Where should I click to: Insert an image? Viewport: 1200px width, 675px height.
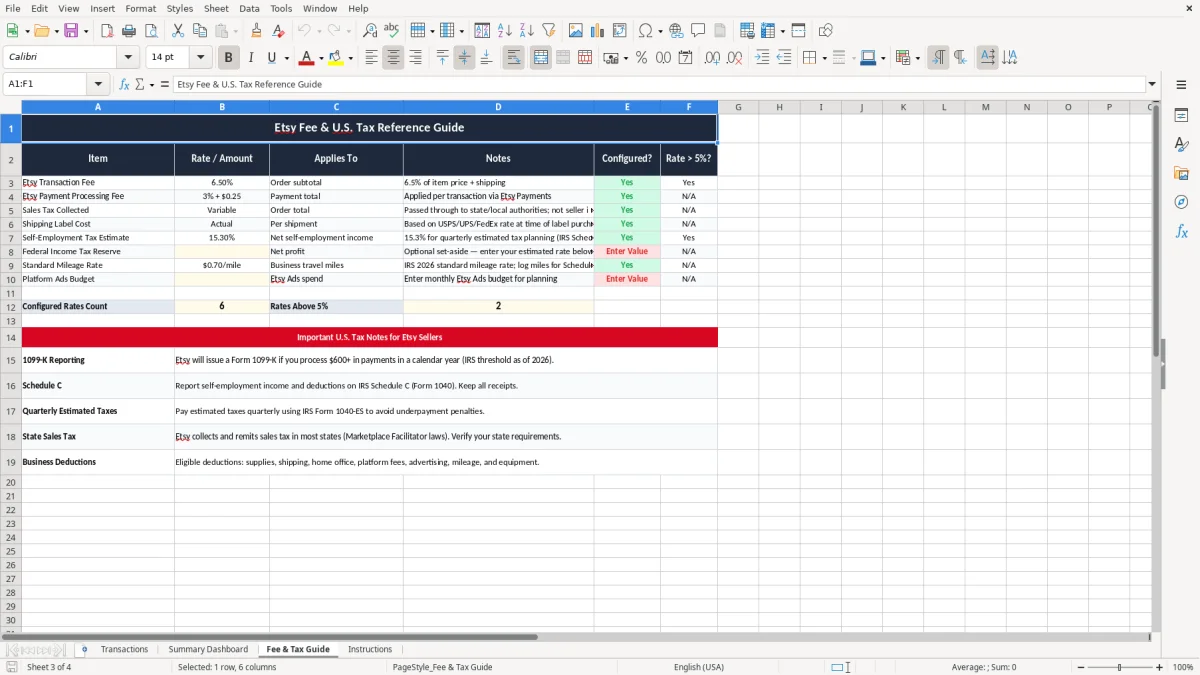[x=576, y=31]
